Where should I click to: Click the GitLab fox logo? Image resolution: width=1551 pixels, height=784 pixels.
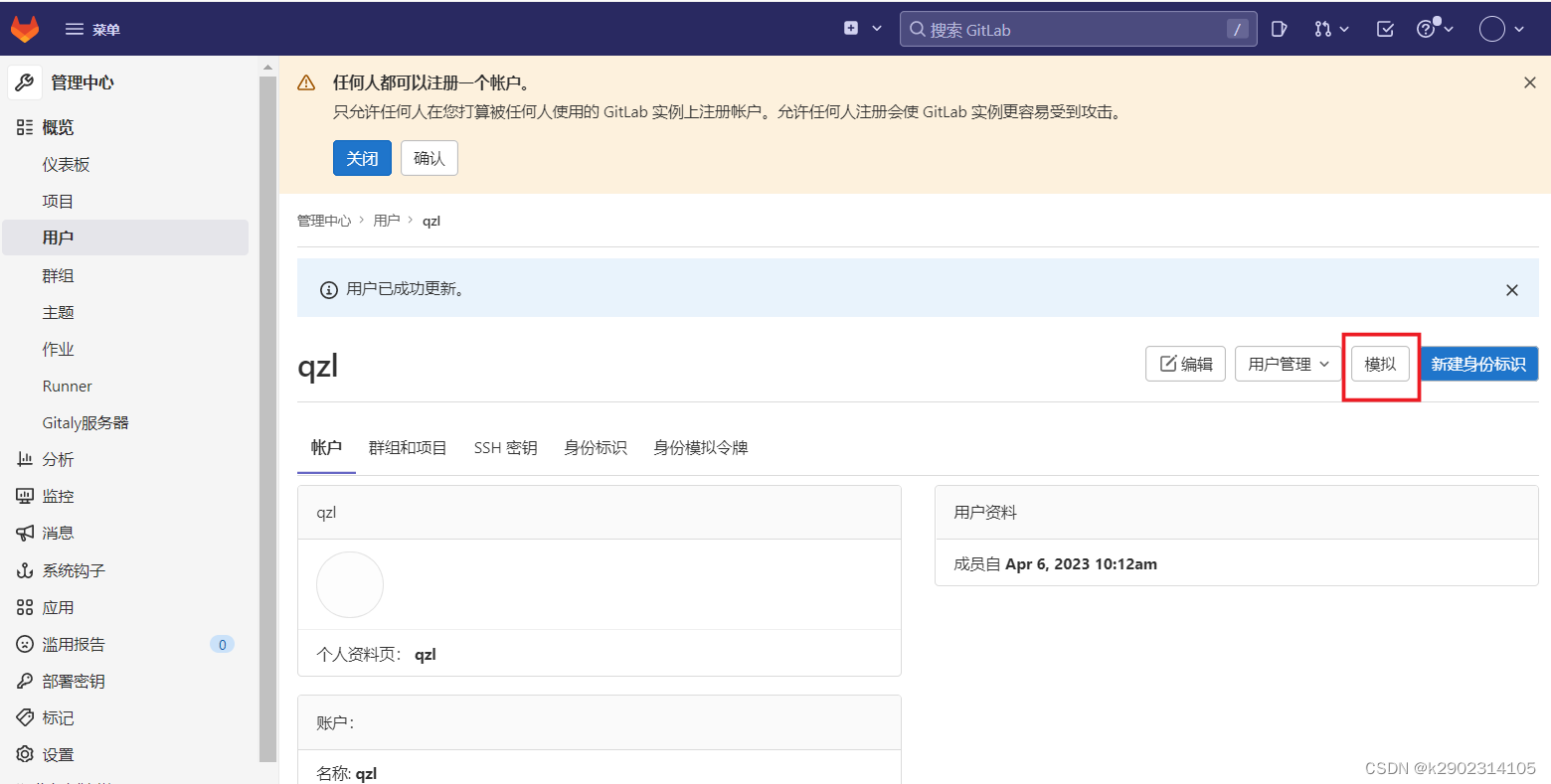click(25, 29)
